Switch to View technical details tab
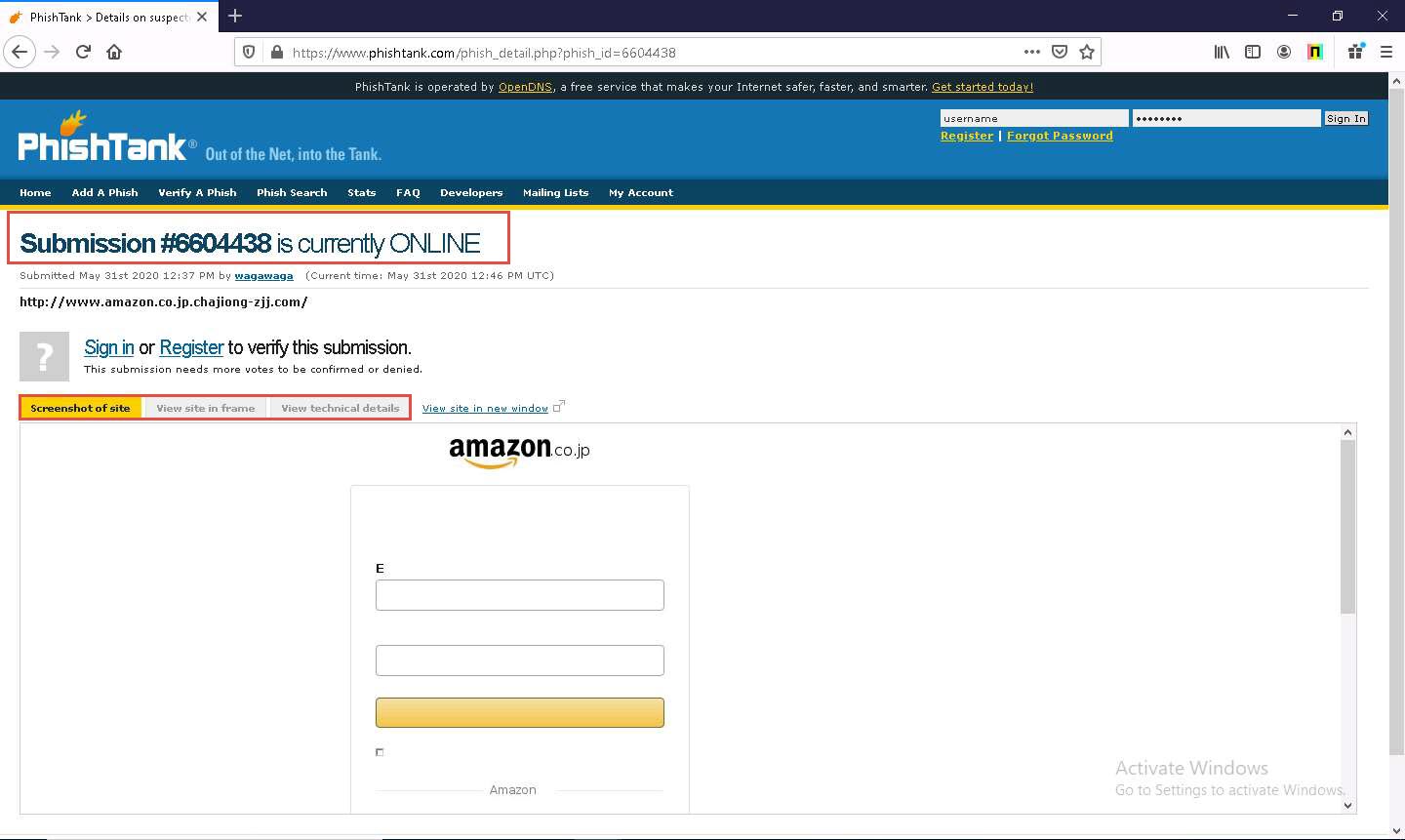Screen dimensions: 1405x840 click(340, 408)
